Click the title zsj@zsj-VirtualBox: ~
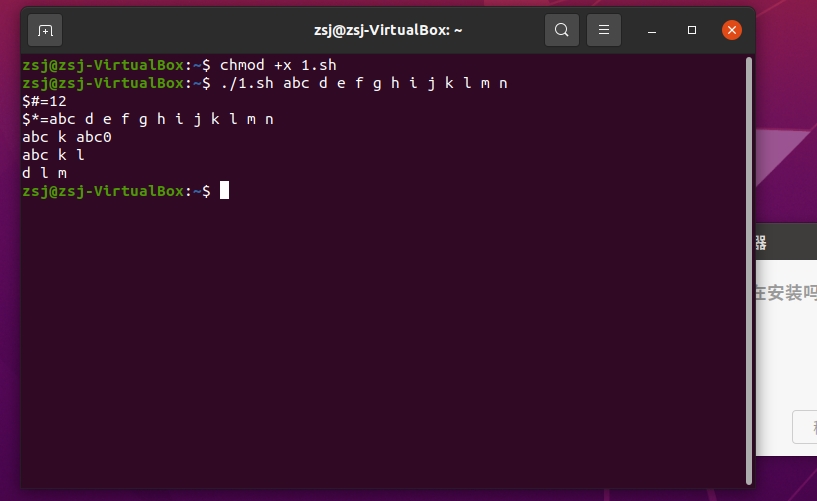The width and height of the screenshot is (817, 501). (388, 30)
